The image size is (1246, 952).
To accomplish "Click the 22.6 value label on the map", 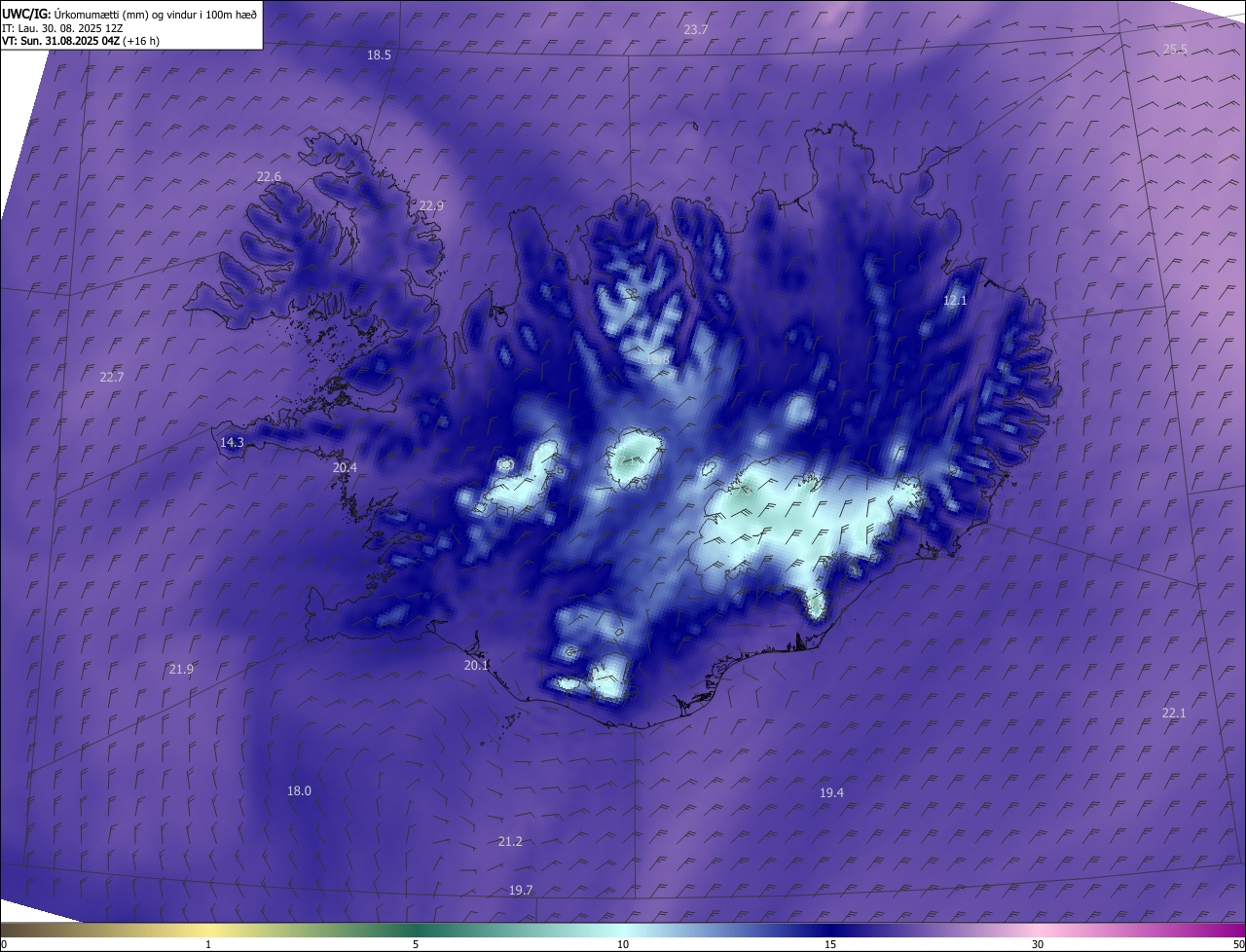I will 269,177.
